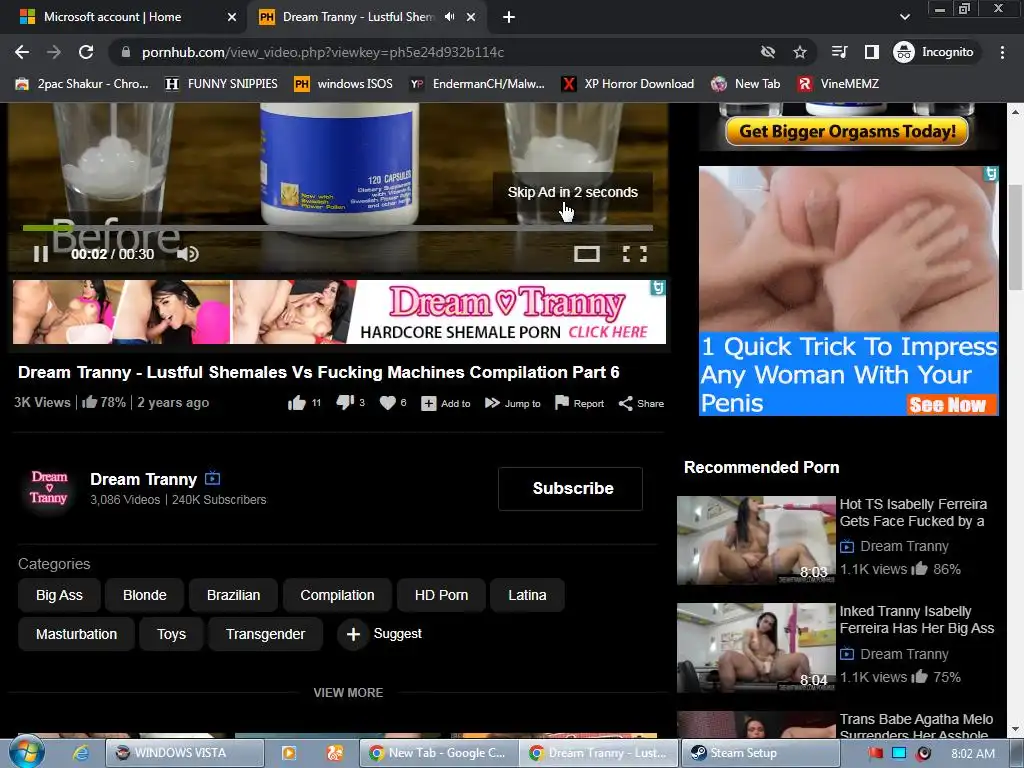Open the New Tab bookmark
Image resolution: width=1024 pixels, height=768 pixels.
[746, 84]
